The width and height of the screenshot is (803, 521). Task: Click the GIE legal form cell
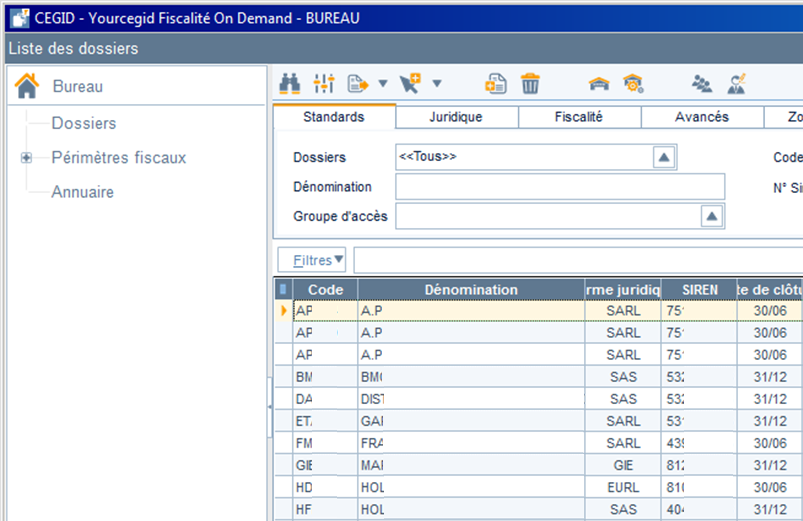click(623, 465)
